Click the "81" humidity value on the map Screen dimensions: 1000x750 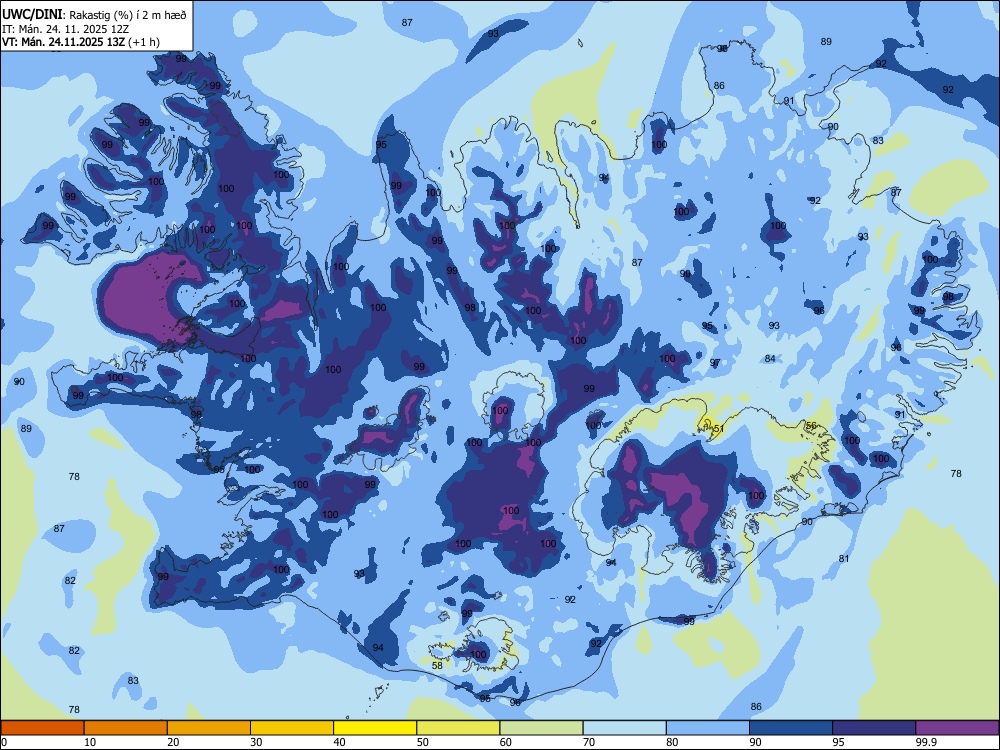(x=844, y=559)
